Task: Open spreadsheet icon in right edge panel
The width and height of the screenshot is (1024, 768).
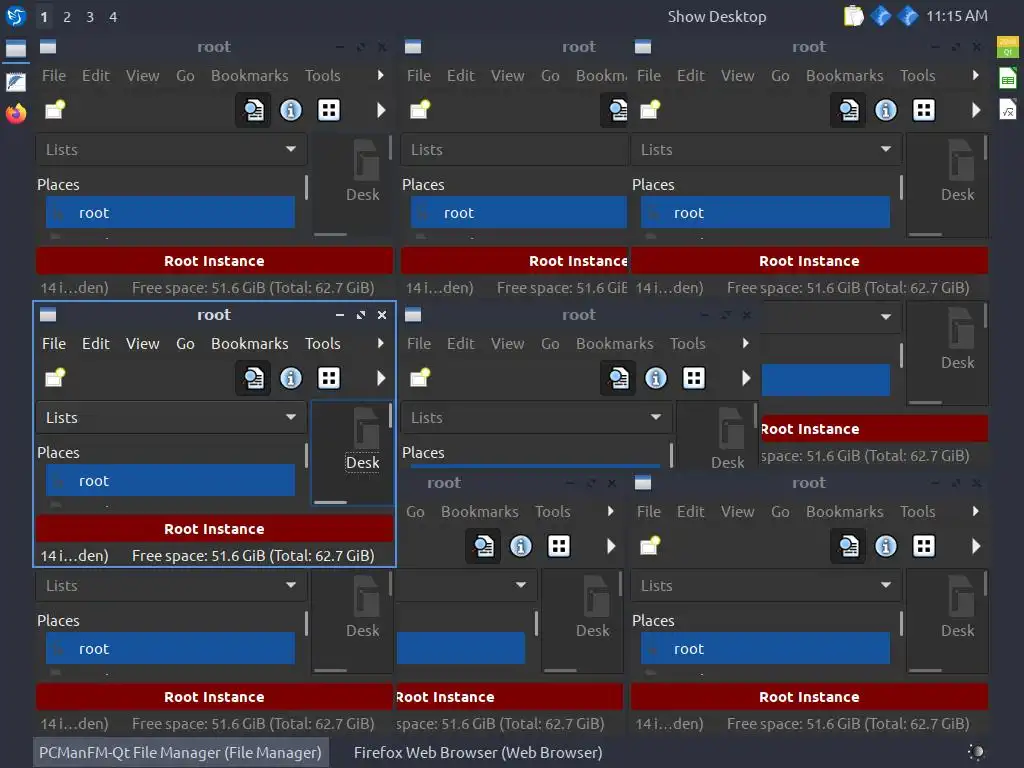Action: [1008, 79]
